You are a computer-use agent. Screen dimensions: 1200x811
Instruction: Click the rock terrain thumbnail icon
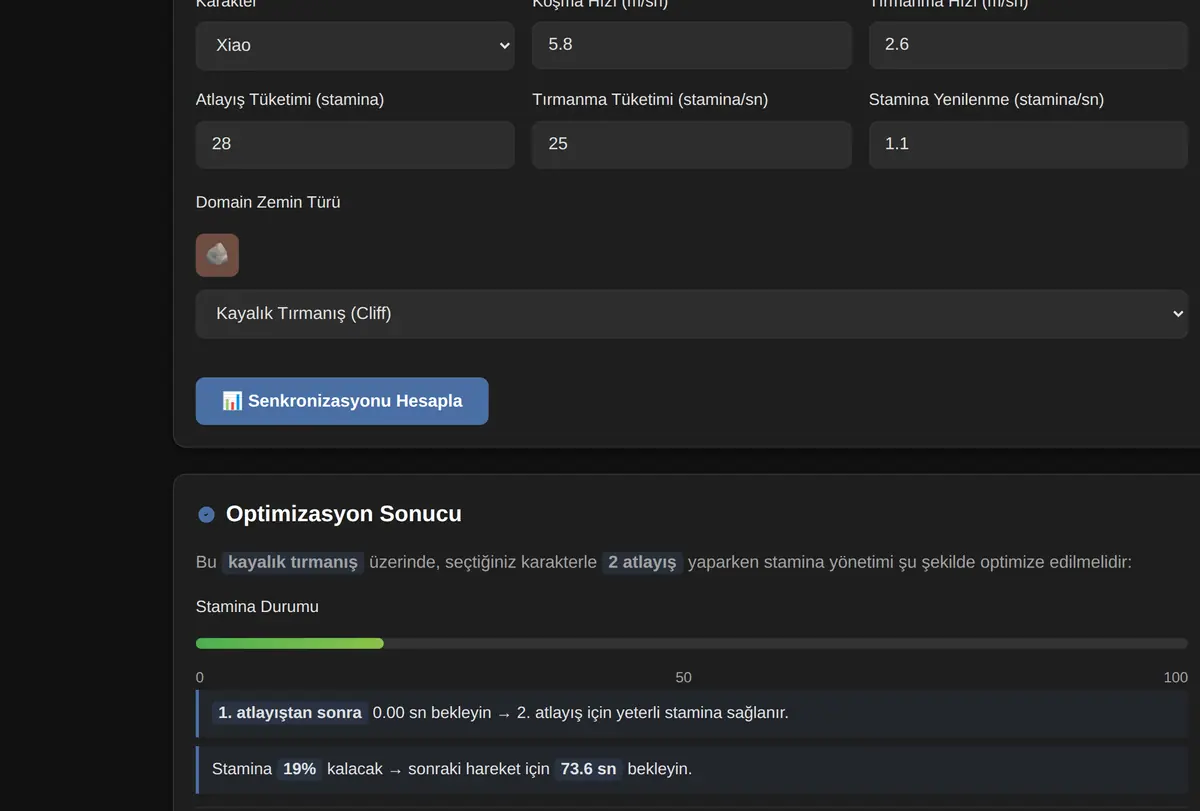[x=217, y=255]
